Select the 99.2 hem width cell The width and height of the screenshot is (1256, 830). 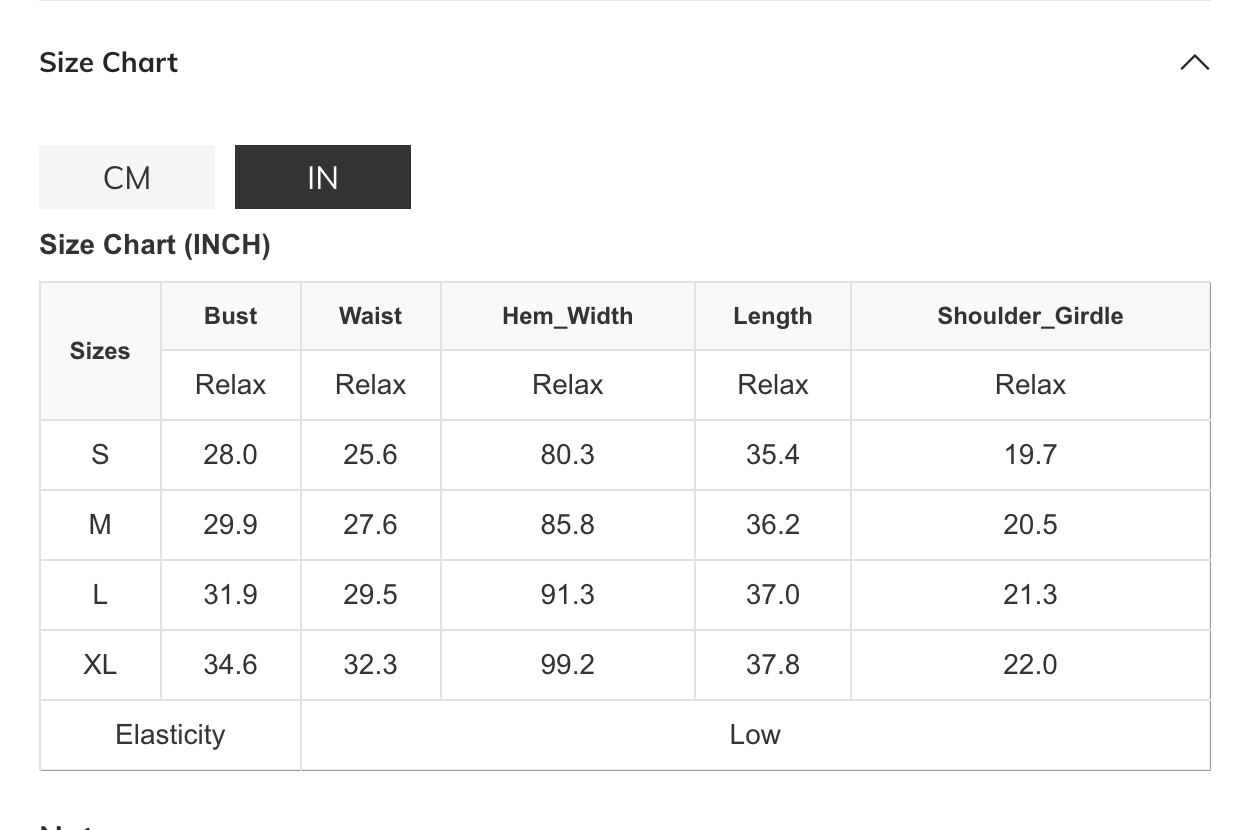567,665
